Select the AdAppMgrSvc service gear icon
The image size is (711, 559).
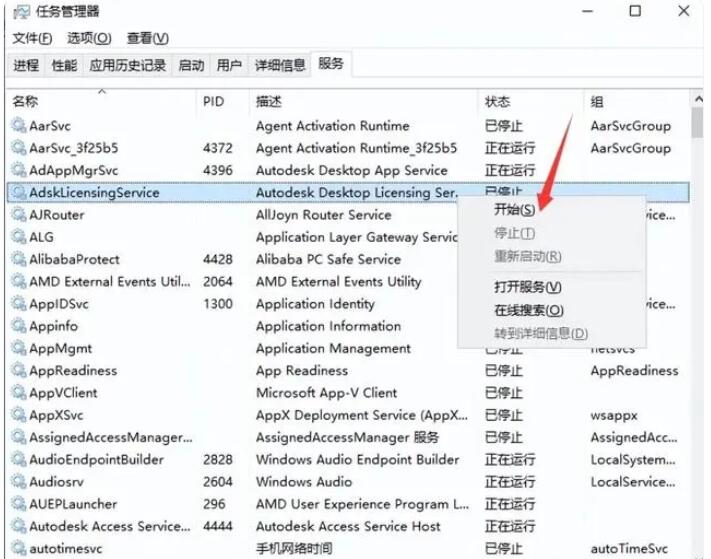pyautogui.click(x=19, y=170)
